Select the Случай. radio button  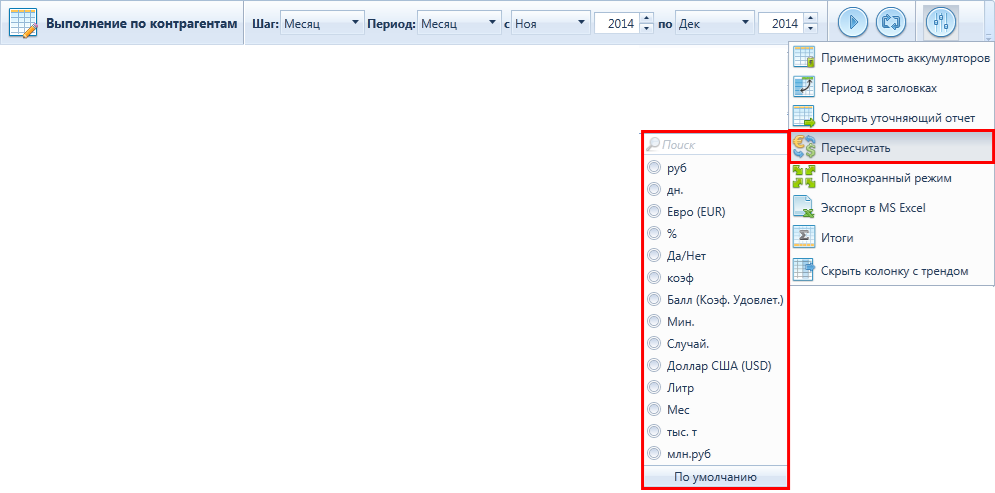coord(654,343)
